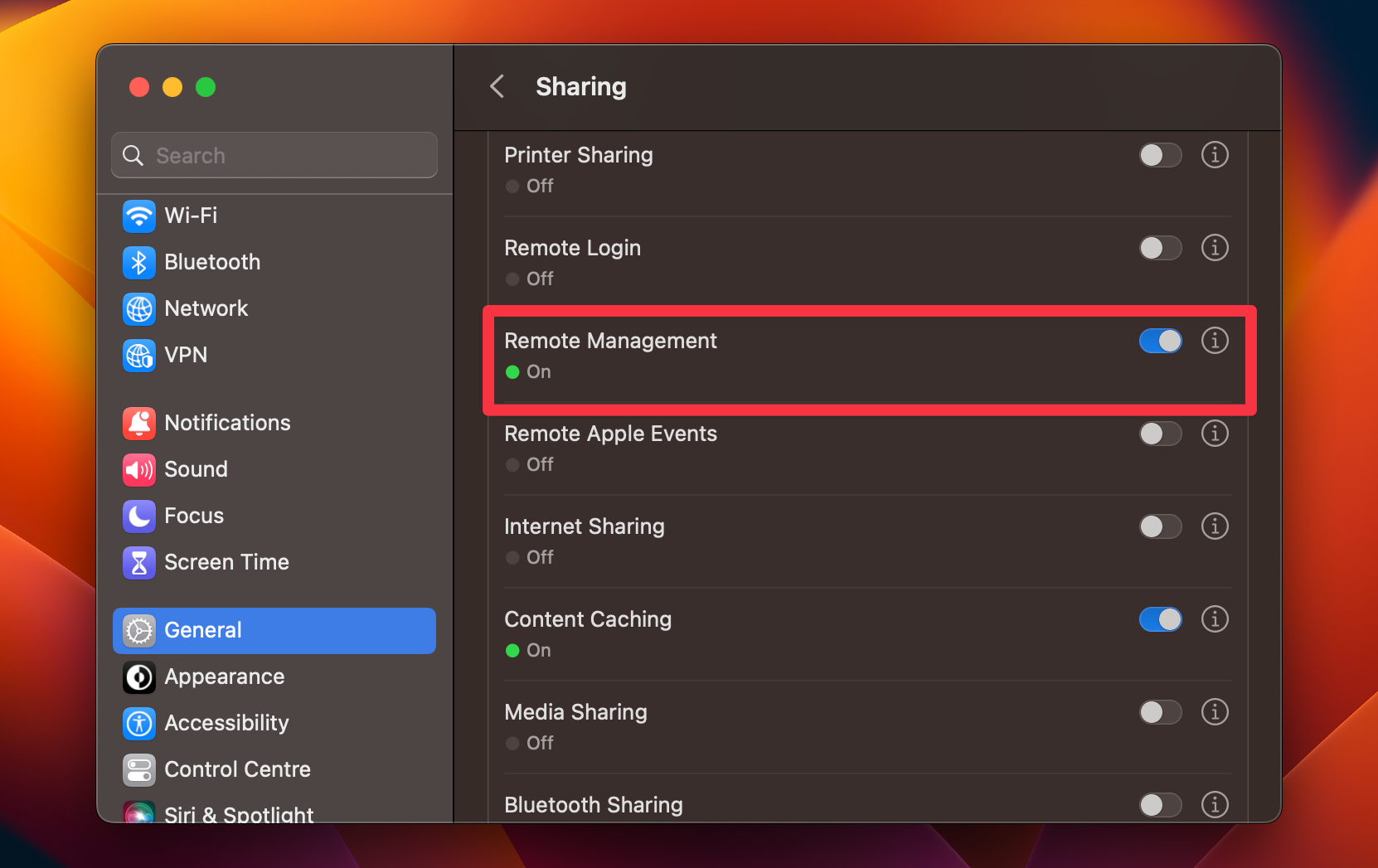Screen dimensions: 1378x868
Task: Slide the Media Sharing switch on
Action: pos(1161,712)
